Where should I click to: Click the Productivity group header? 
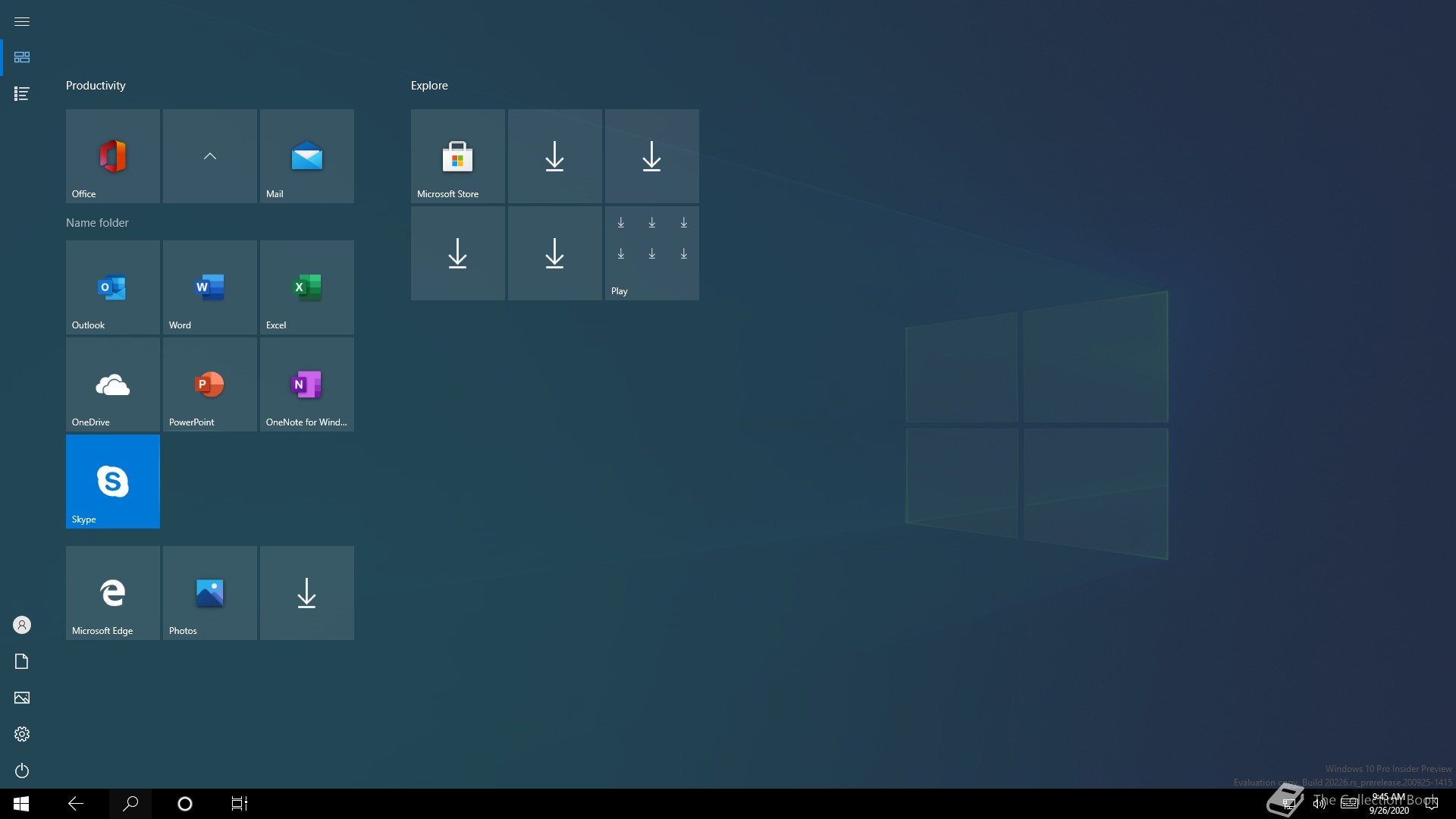coord(96,86)
